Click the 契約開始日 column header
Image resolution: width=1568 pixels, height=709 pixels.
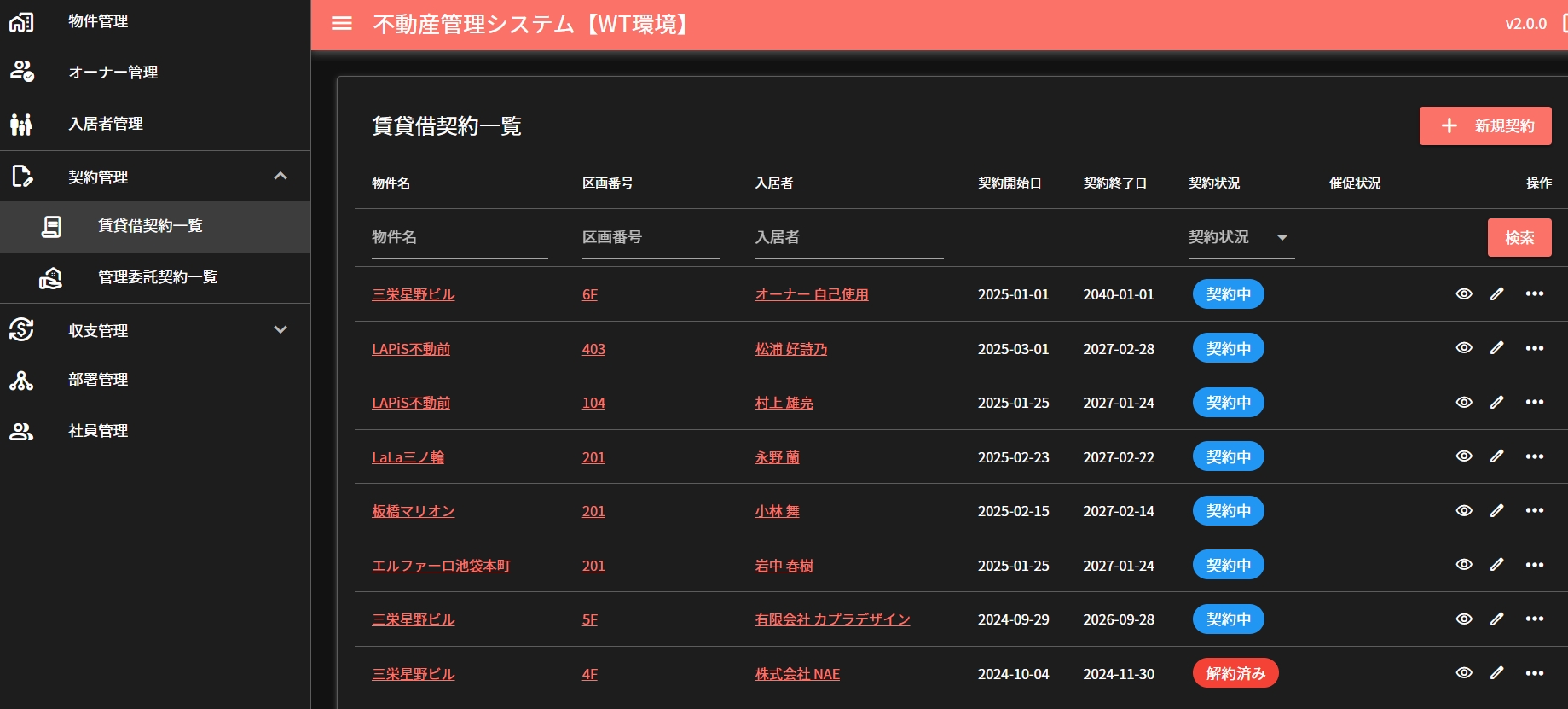click(x=1010, y=183)
